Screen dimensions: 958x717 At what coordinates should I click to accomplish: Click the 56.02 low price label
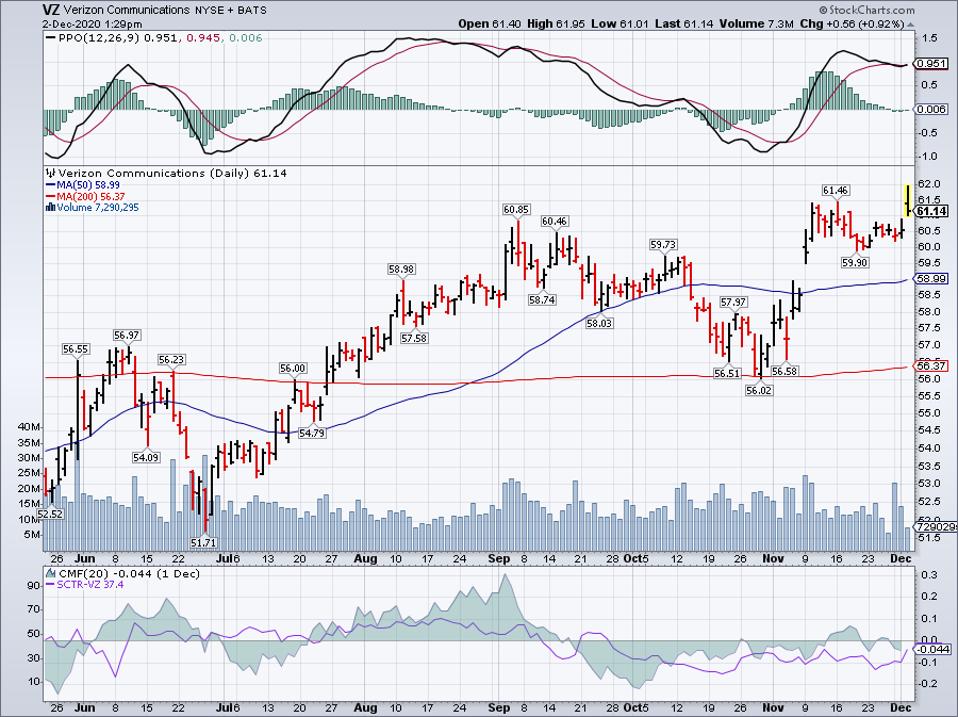coord(759,390)
